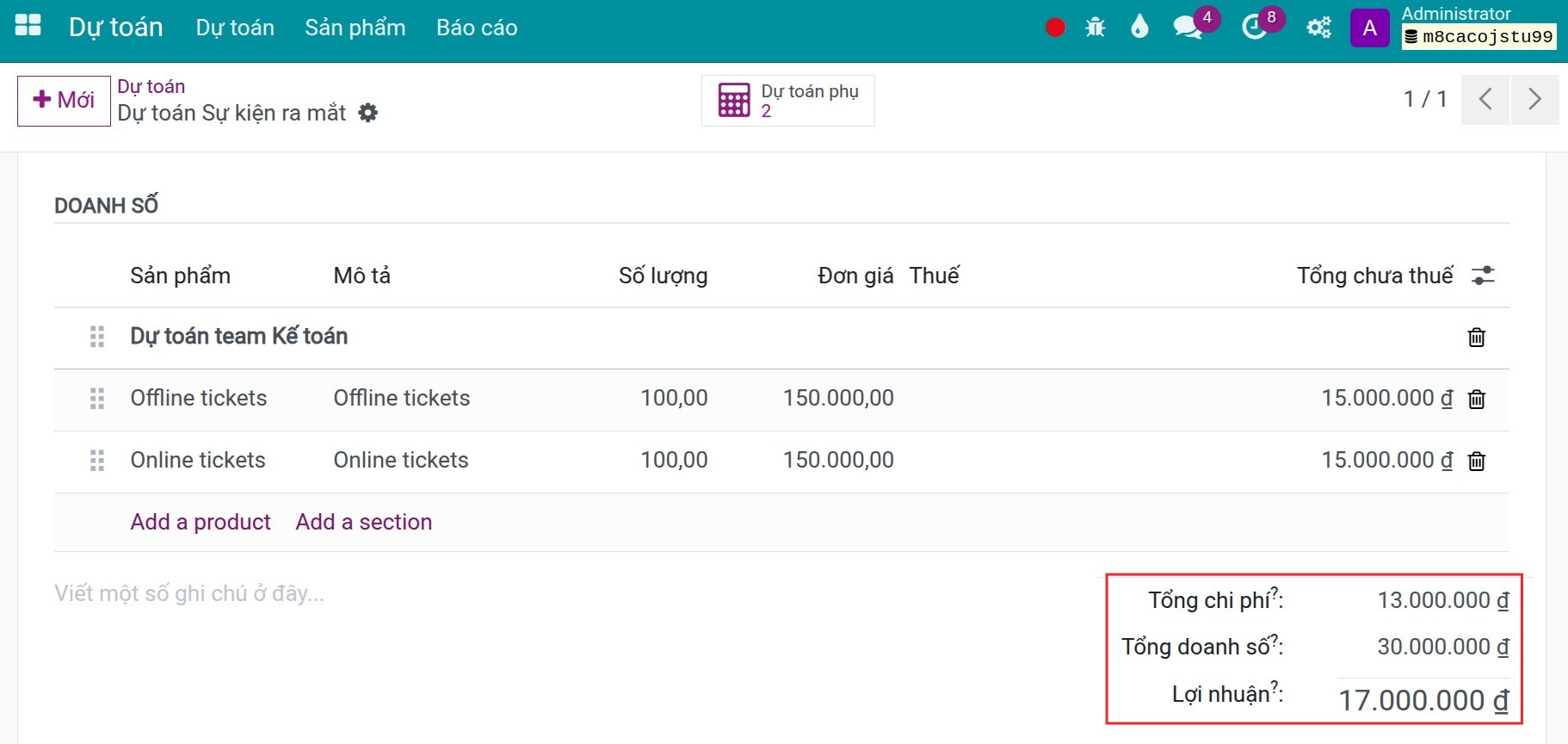Click Add a product link
The image size is (1568, 744).
201,522
